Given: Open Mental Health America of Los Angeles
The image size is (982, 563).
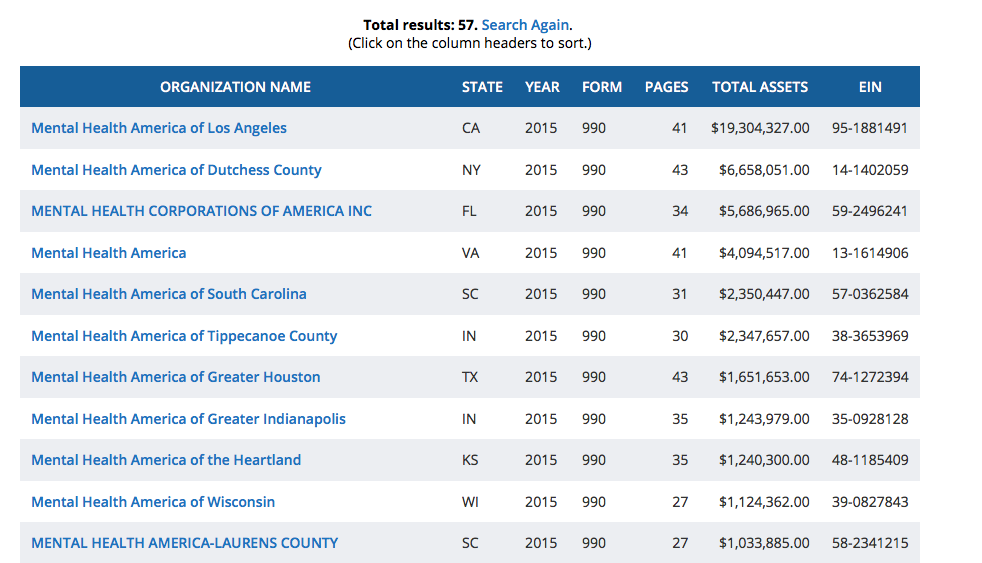Looking at the screenshot, I should click(x=159, y=128).
